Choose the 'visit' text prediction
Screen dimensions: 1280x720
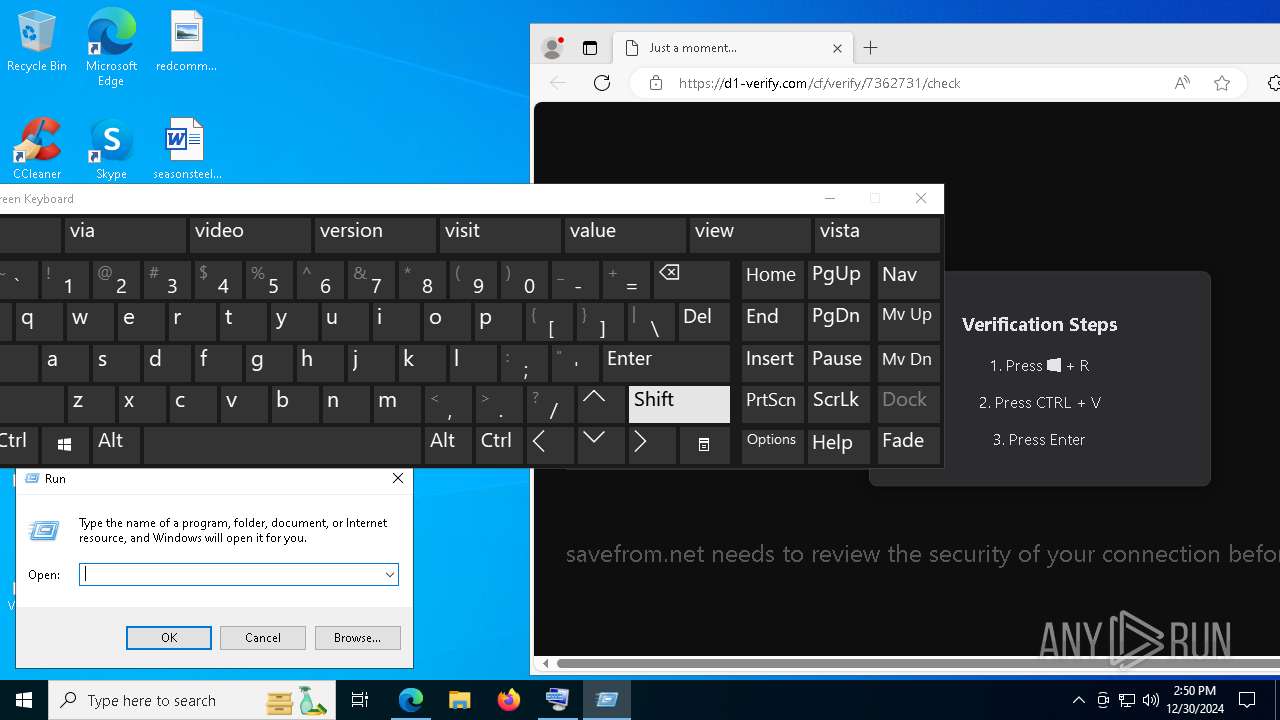click(500, 235)
